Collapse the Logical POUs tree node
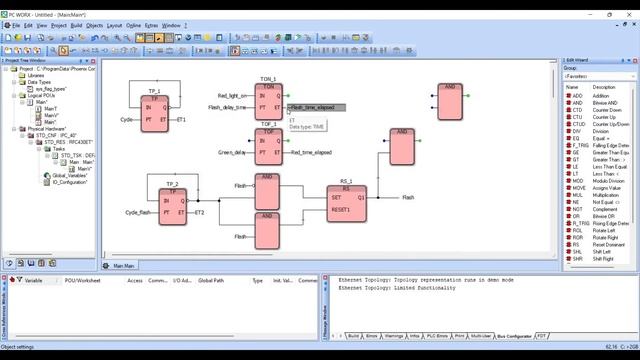The image size is (640, 360). pyautogui.click(x=14, y=96)
